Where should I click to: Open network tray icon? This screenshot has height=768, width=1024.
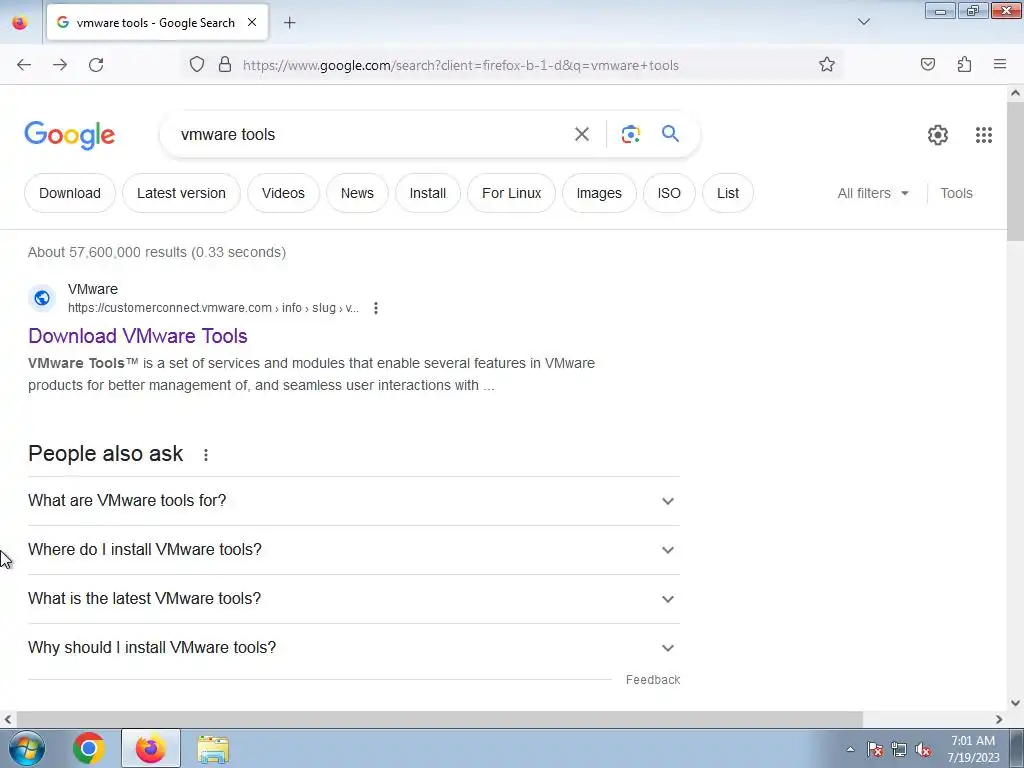(x=899, y=749)
